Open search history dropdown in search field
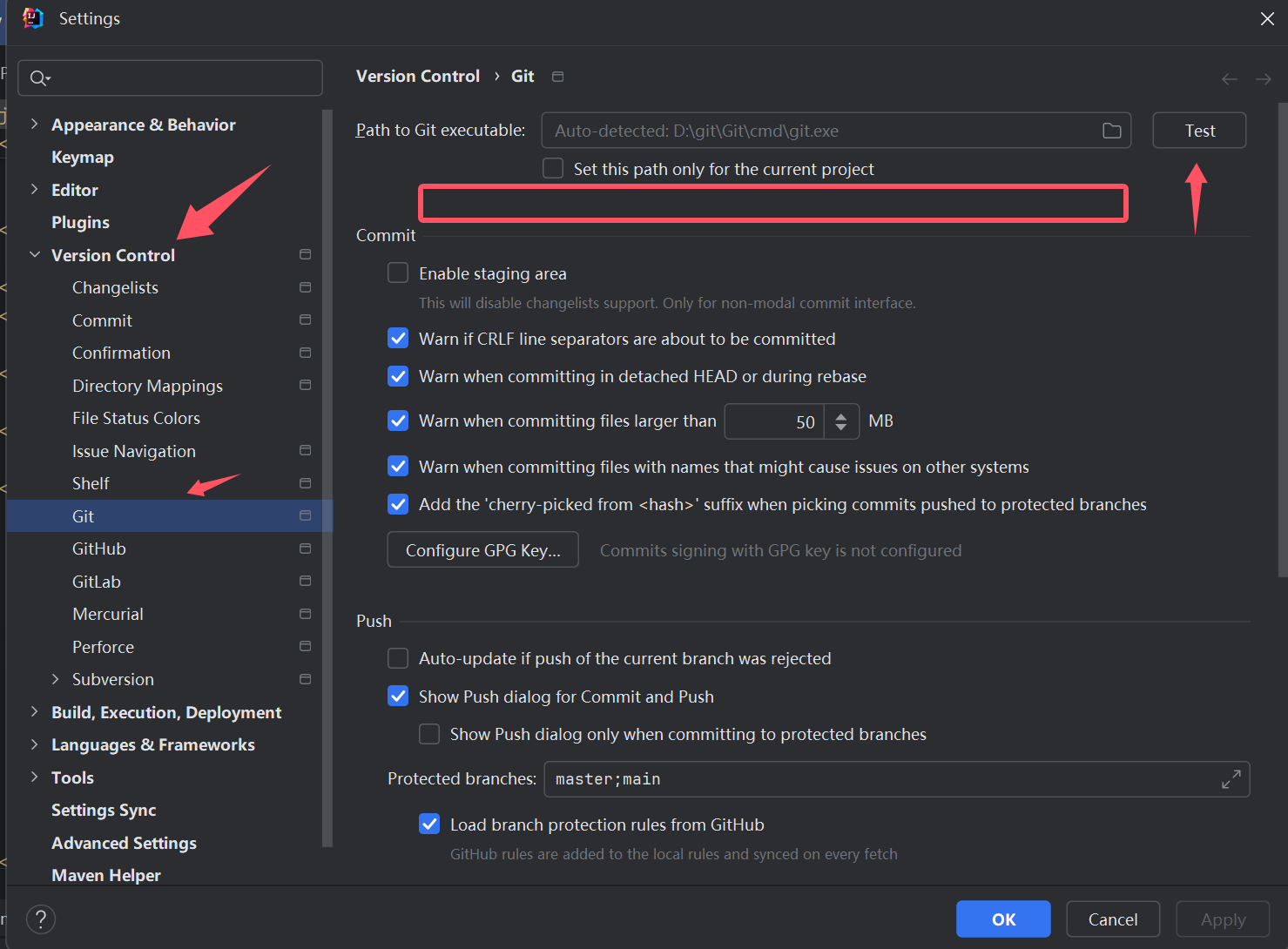1288x949 pixels. tap(48, 79)
